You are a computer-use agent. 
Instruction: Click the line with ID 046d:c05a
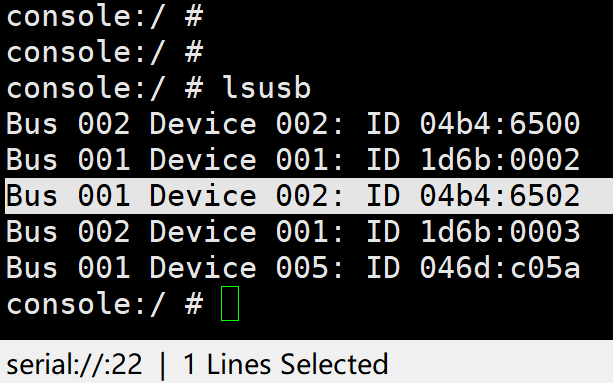point(293,268)
